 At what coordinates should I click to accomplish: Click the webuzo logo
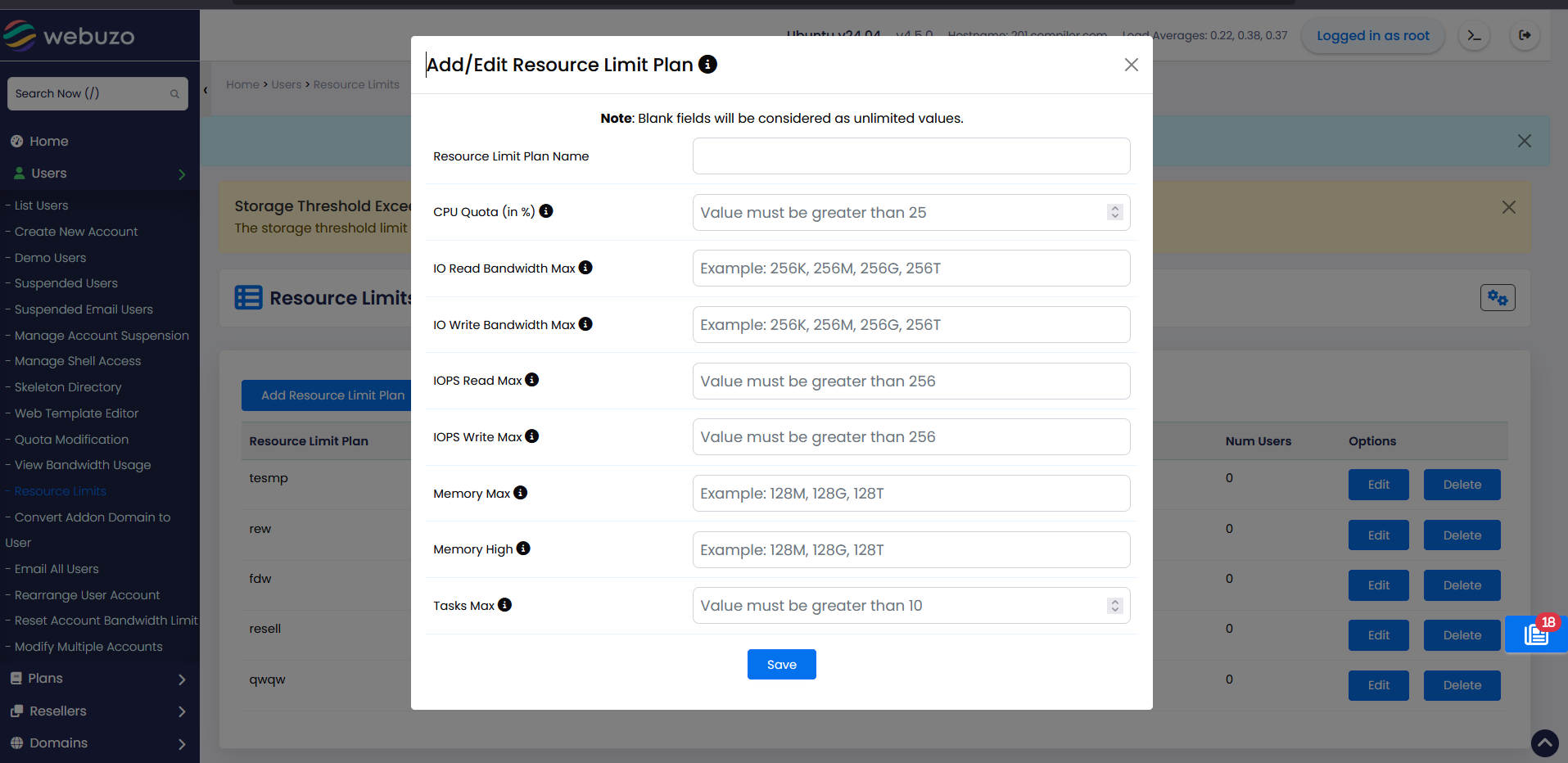(x=70, y=35)
